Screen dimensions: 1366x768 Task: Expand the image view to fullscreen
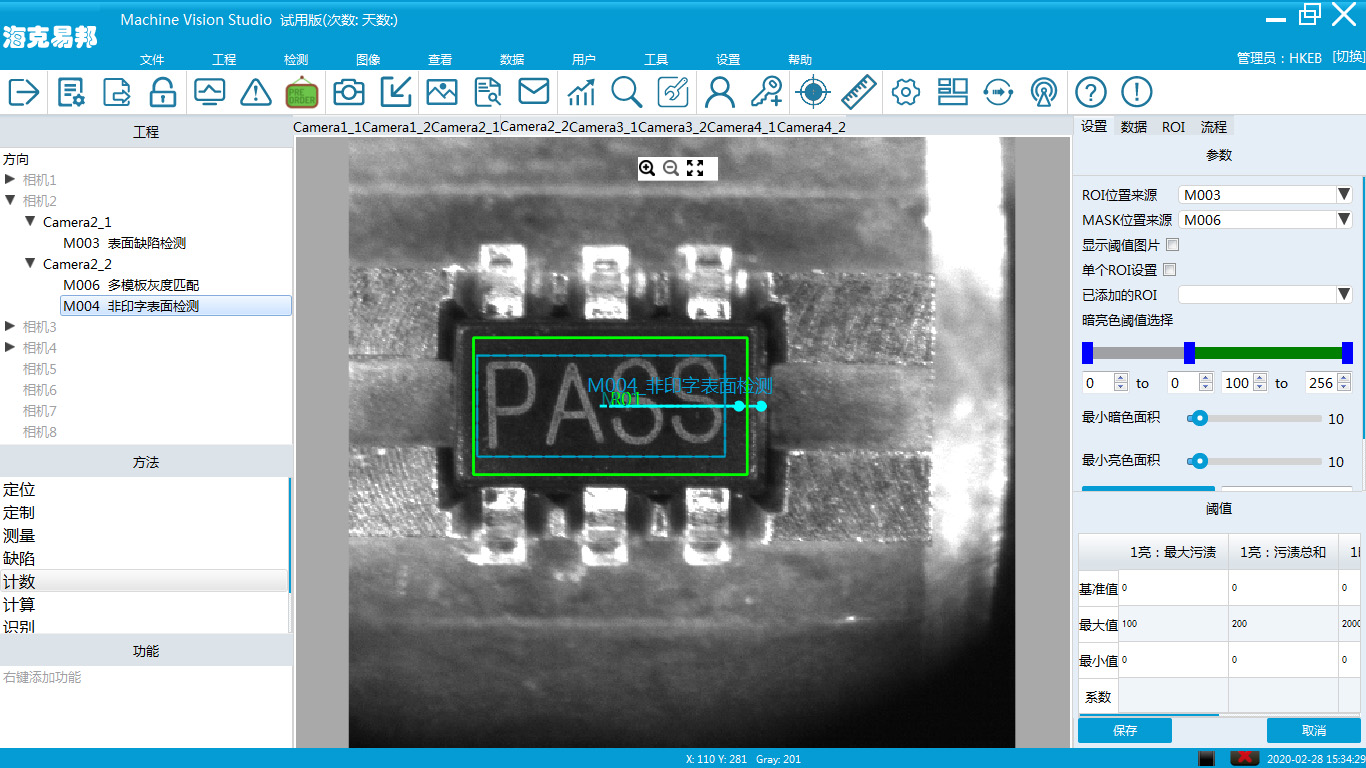coord(695,168)
